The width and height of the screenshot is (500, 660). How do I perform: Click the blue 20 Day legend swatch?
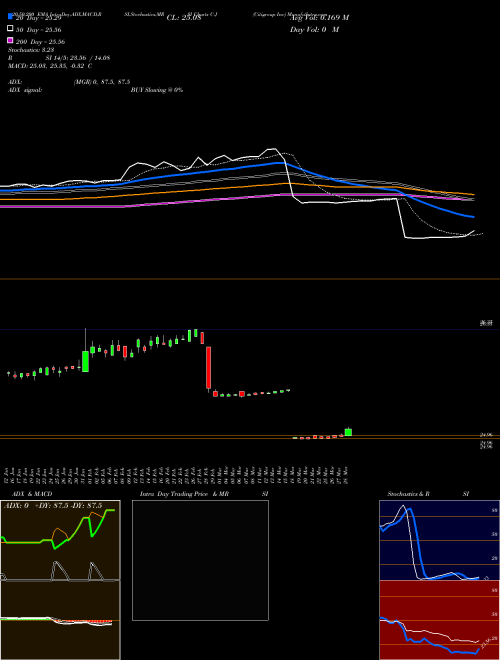11,17
